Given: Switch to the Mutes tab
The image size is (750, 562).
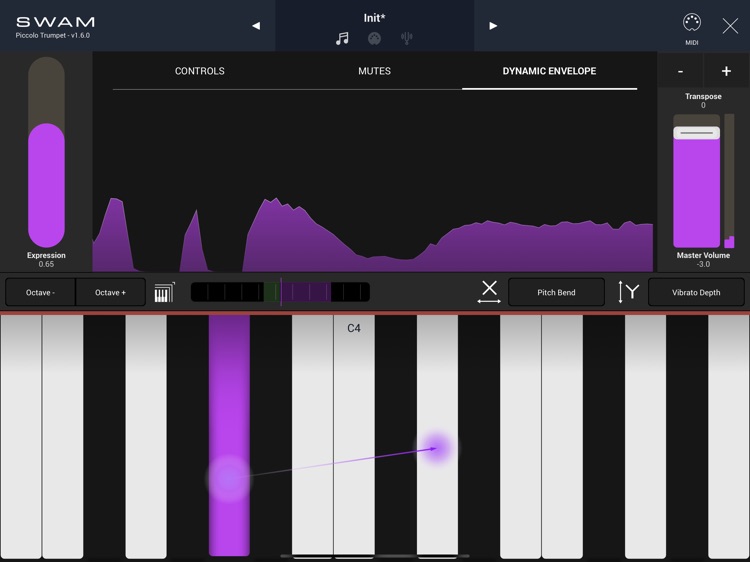Looking at the screenshot, I should coord(375,71).
